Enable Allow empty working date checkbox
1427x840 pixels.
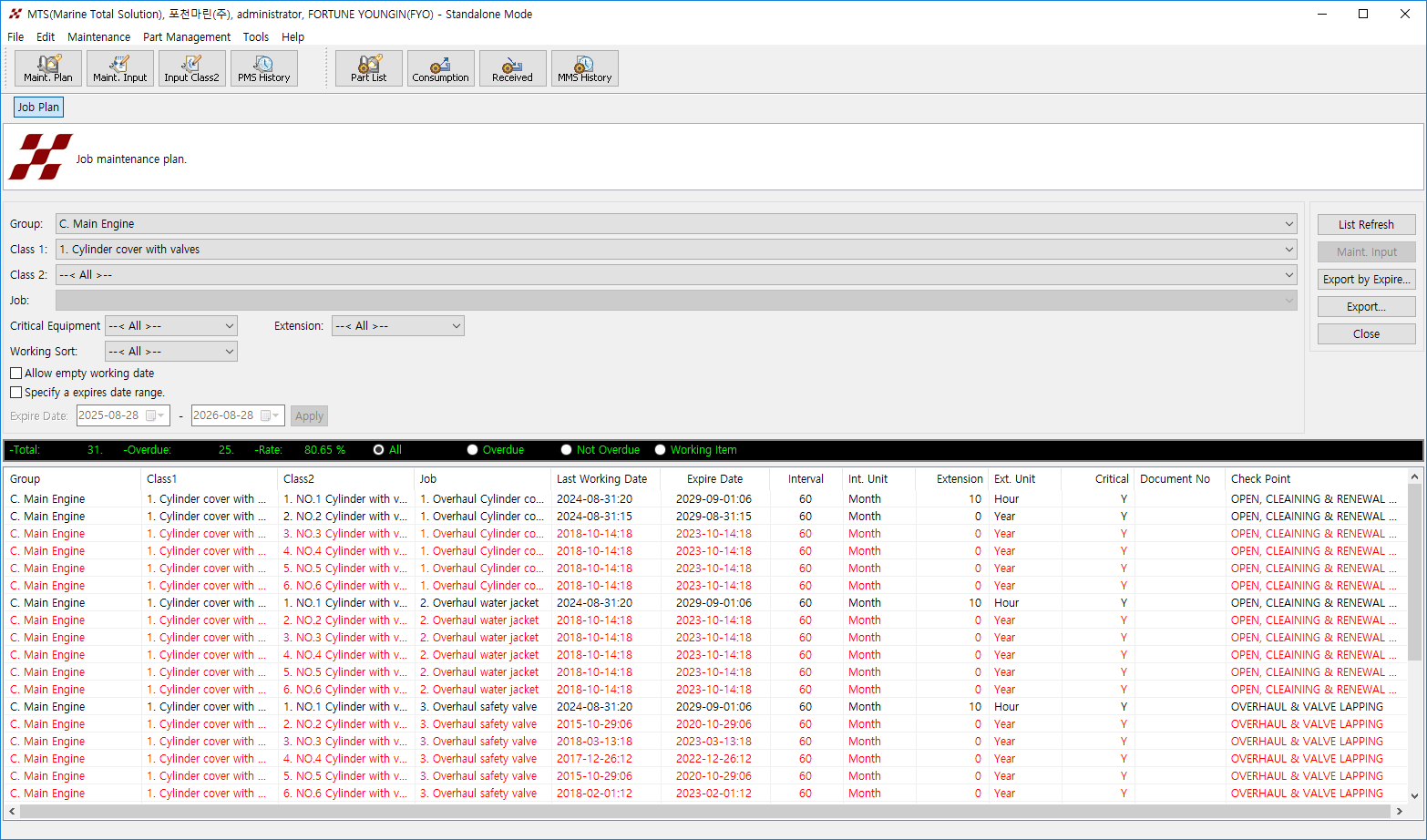pyautogui.click(x=16, y=374)
